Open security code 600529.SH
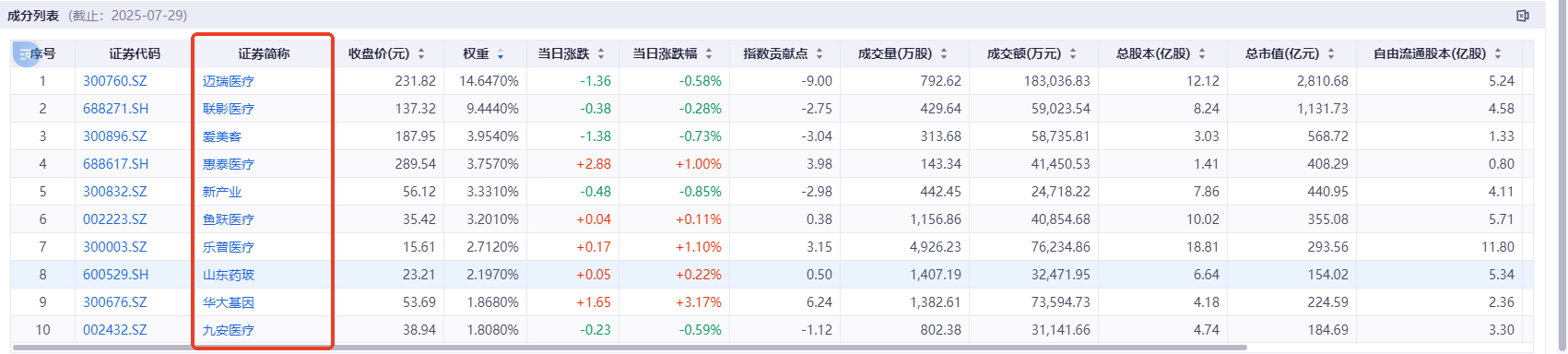This screenshot has width=1568, height=354. point(116,275)
